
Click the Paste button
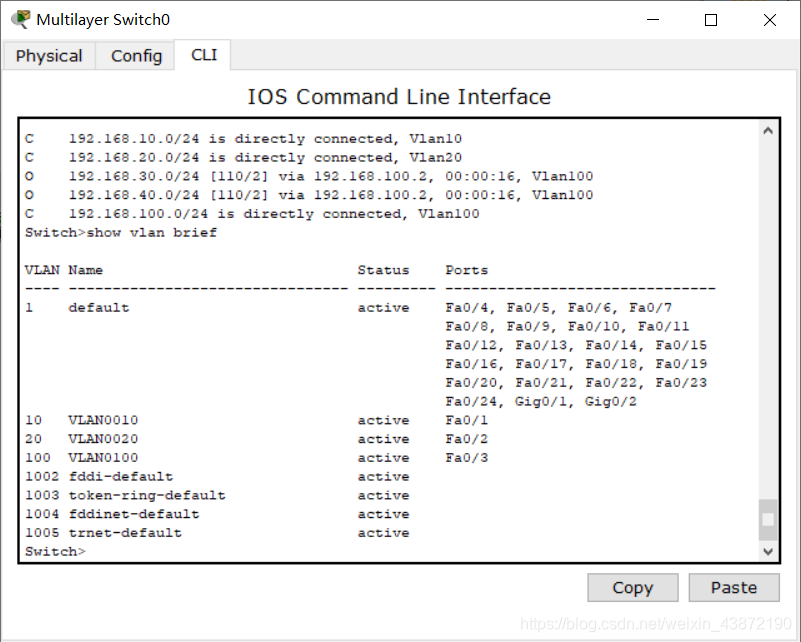pos(734,587)
